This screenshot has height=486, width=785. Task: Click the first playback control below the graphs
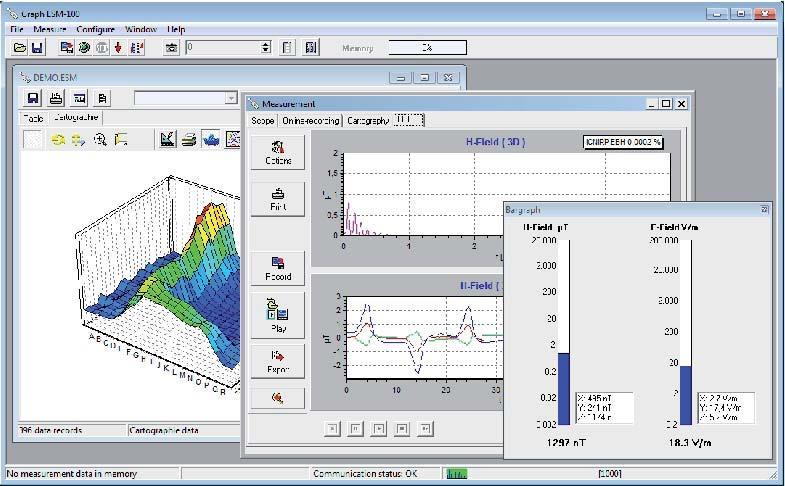tap(332, 428)
